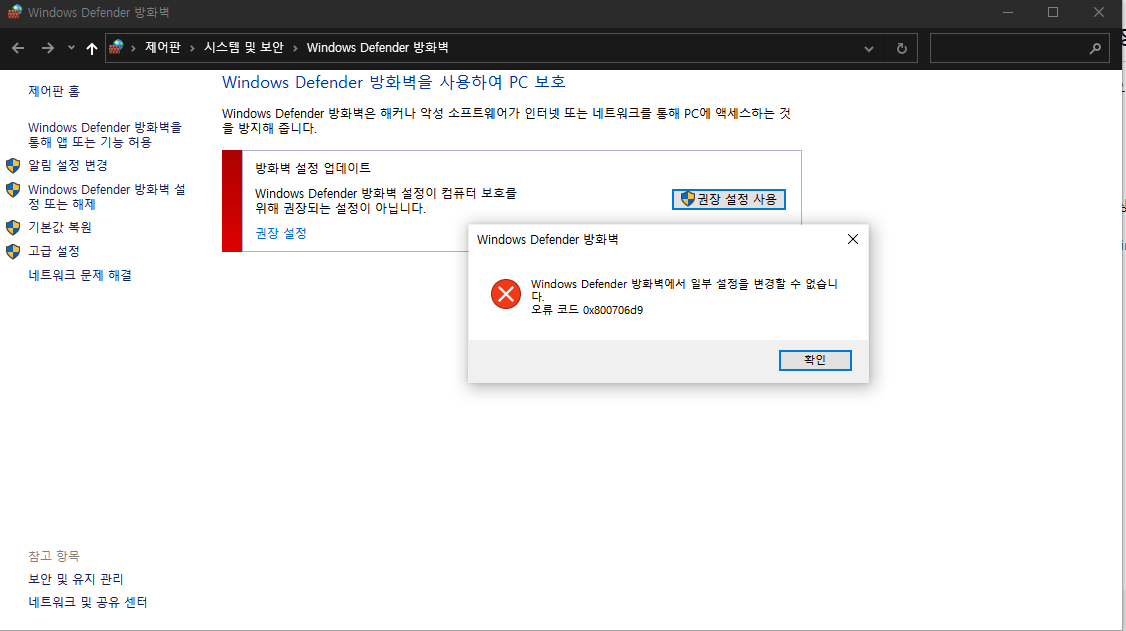Open the 제어판 breadcrumb
This screenshot has width=1126, height=631.
(163, 47)
